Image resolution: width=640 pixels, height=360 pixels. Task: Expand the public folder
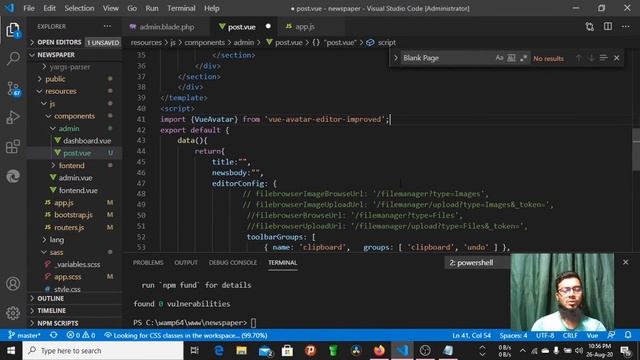(x=55, y=79)
